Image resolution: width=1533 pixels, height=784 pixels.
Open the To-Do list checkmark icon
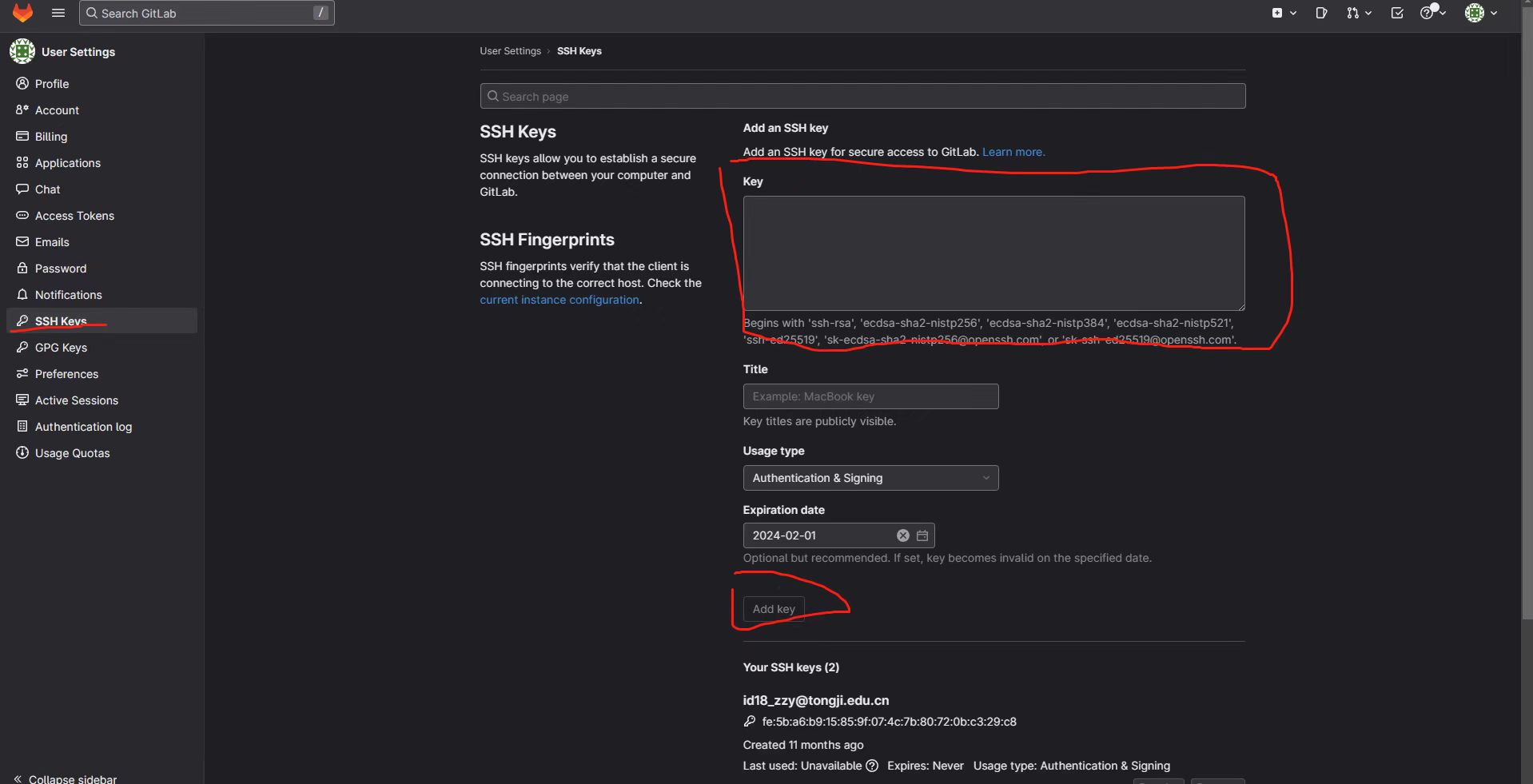[x=1397, y=13]
